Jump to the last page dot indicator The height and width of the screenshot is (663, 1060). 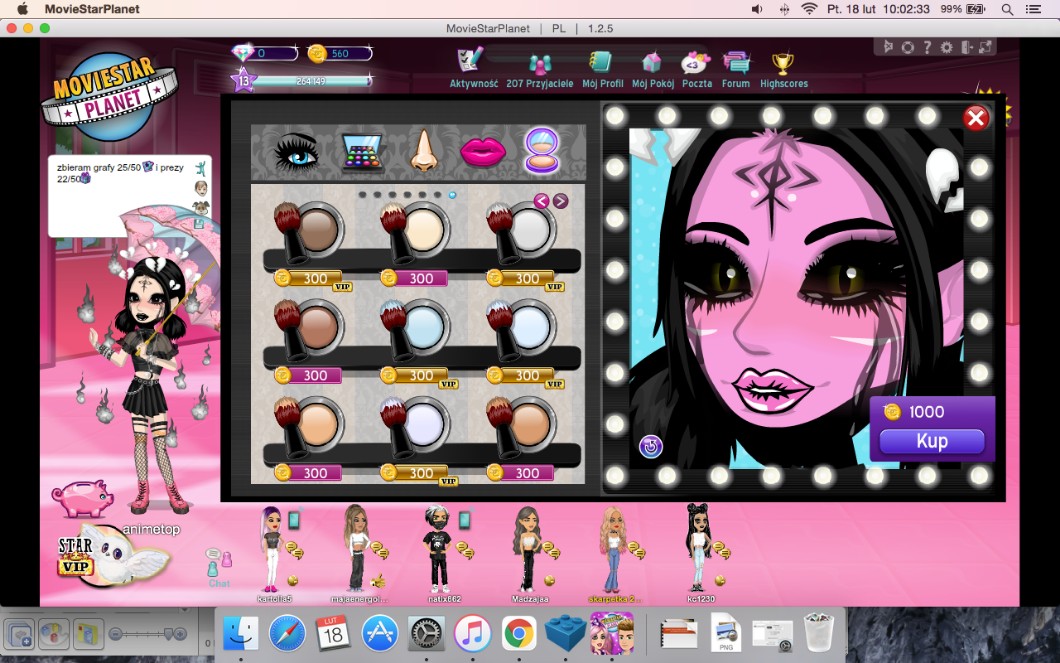point(452,196)
